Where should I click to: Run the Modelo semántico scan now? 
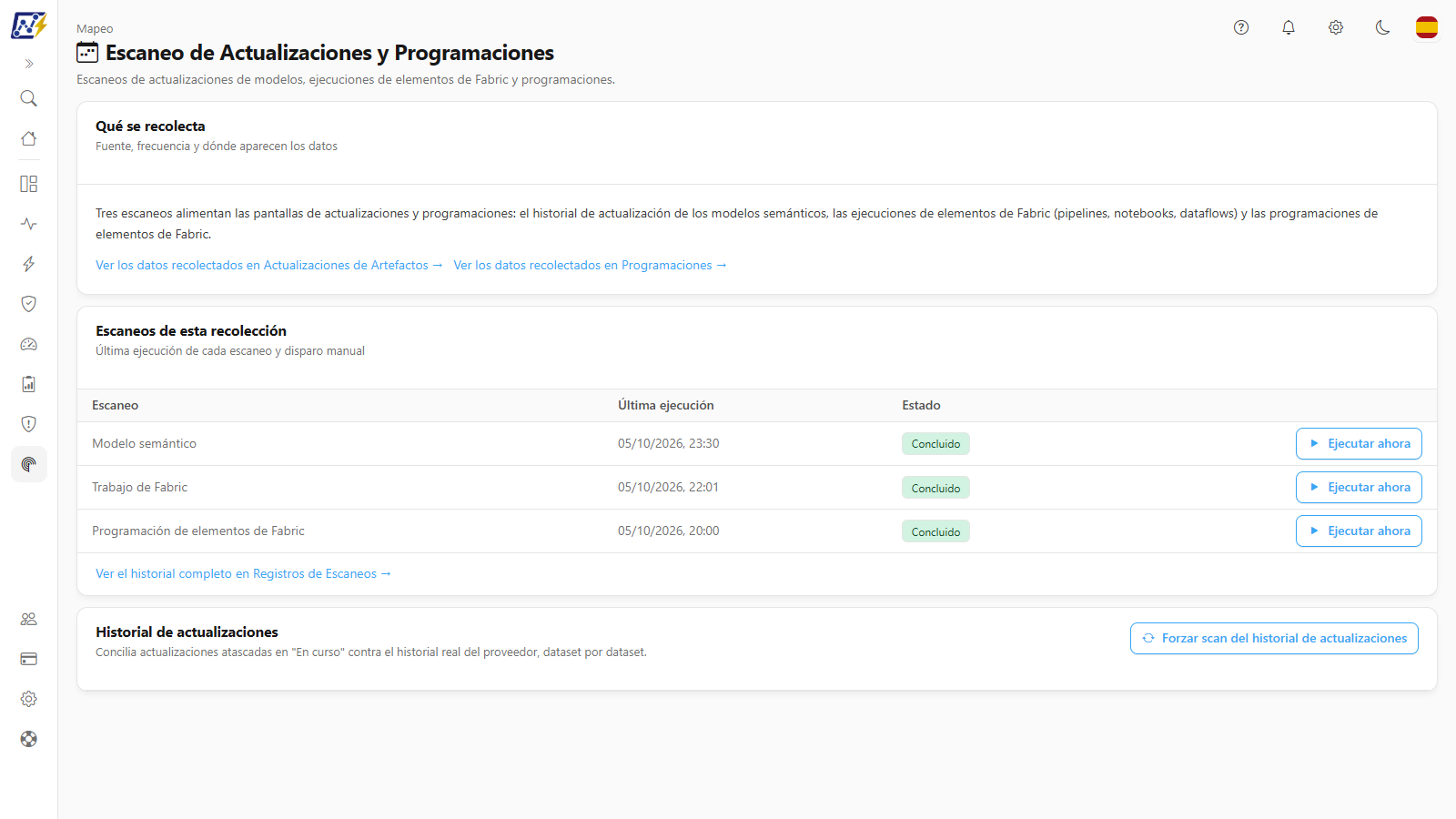(x=1359, y=444)
